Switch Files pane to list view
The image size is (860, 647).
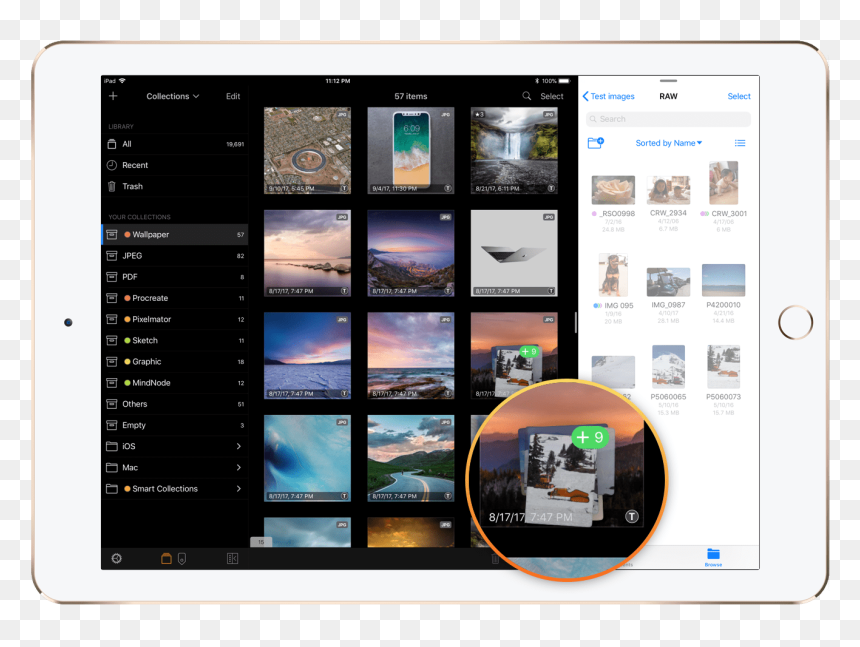[740, 143]
